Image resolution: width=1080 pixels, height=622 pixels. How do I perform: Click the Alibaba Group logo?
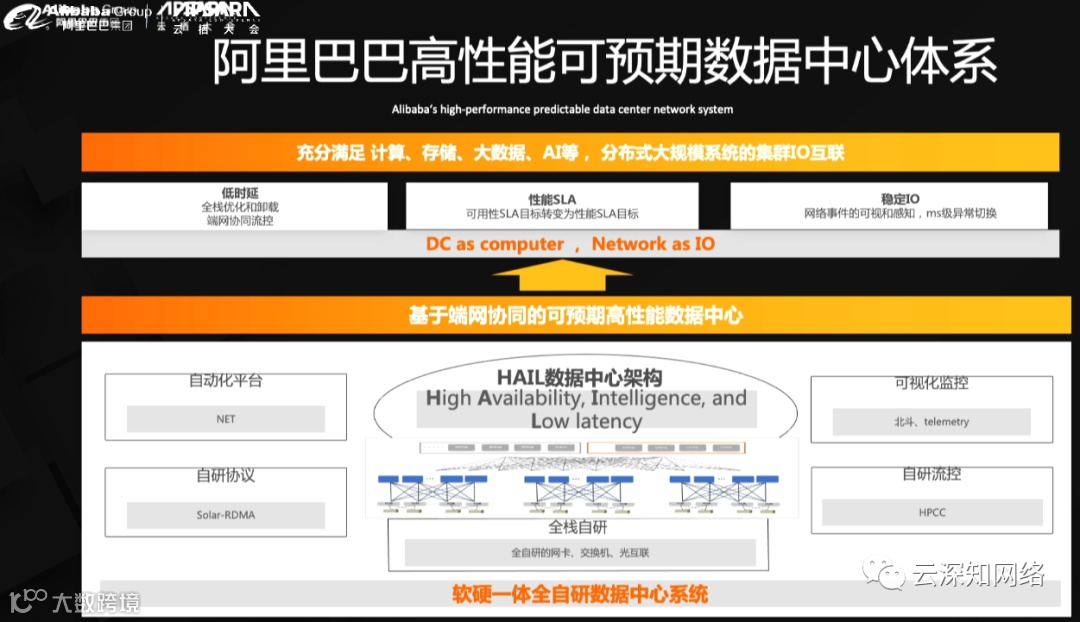[77, 17]
